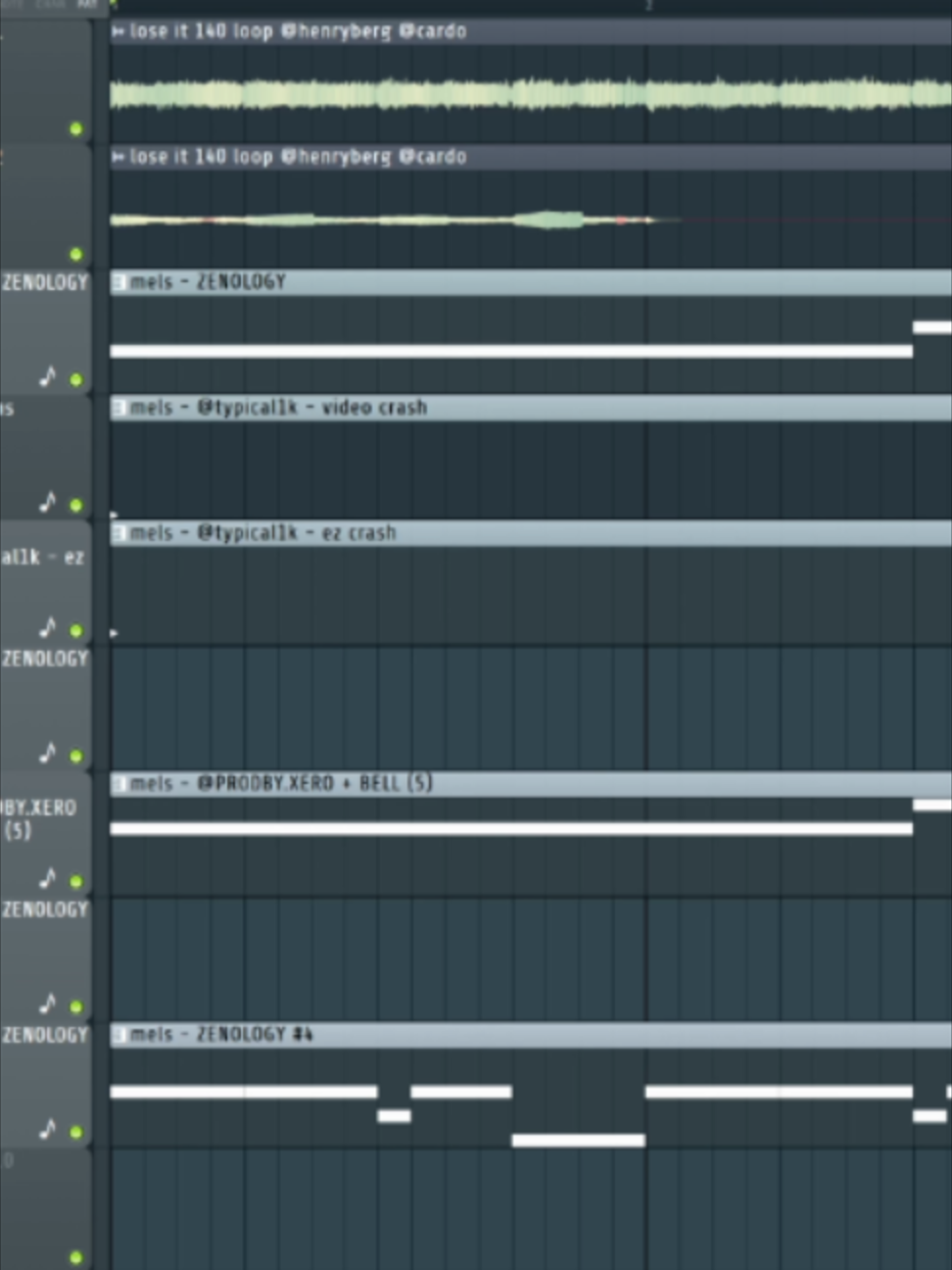The width and height of the screenshot is (952, 1270).
Task: Click note icon on ZENOLOGY #4 track
Action: pyautogui.click(x=47, y=1129)
